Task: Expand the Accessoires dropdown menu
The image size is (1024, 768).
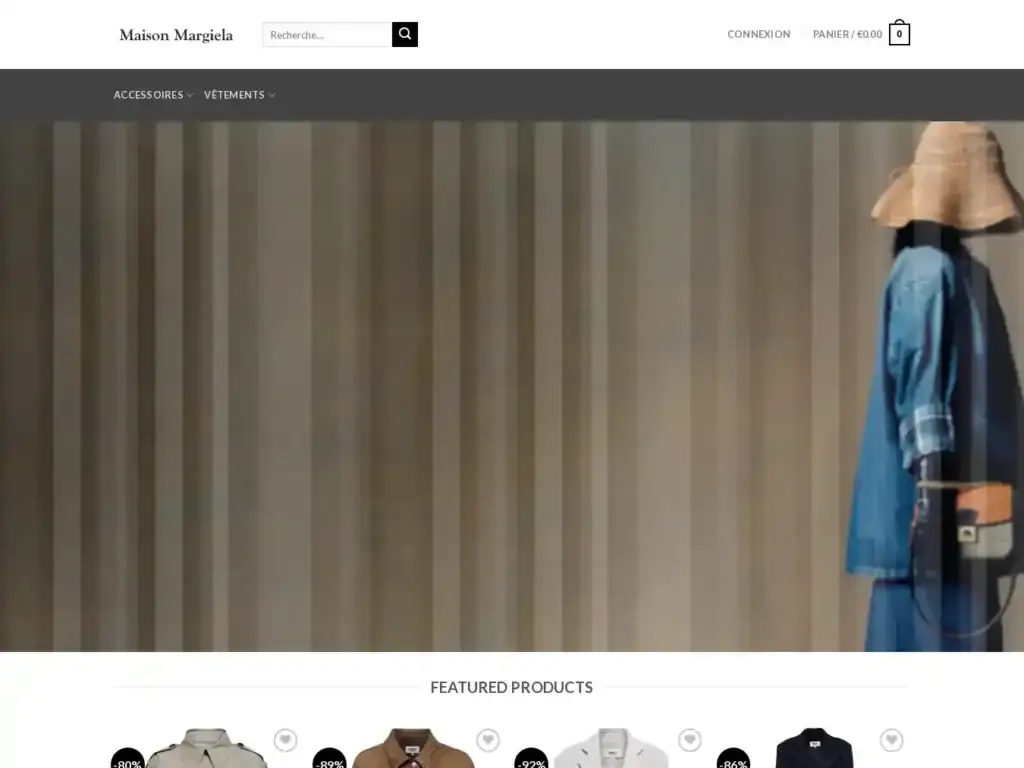Action: [153, 95]
